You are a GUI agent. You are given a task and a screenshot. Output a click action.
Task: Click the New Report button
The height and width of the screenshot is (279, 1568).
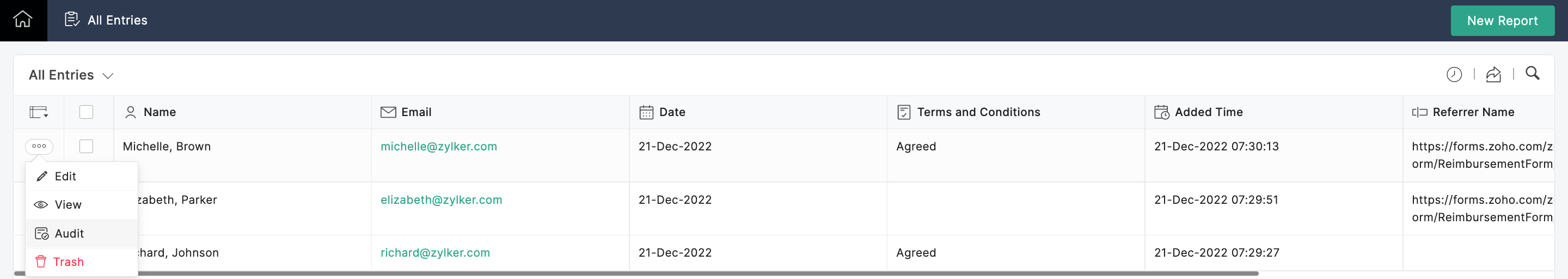tap(1502, 21)
